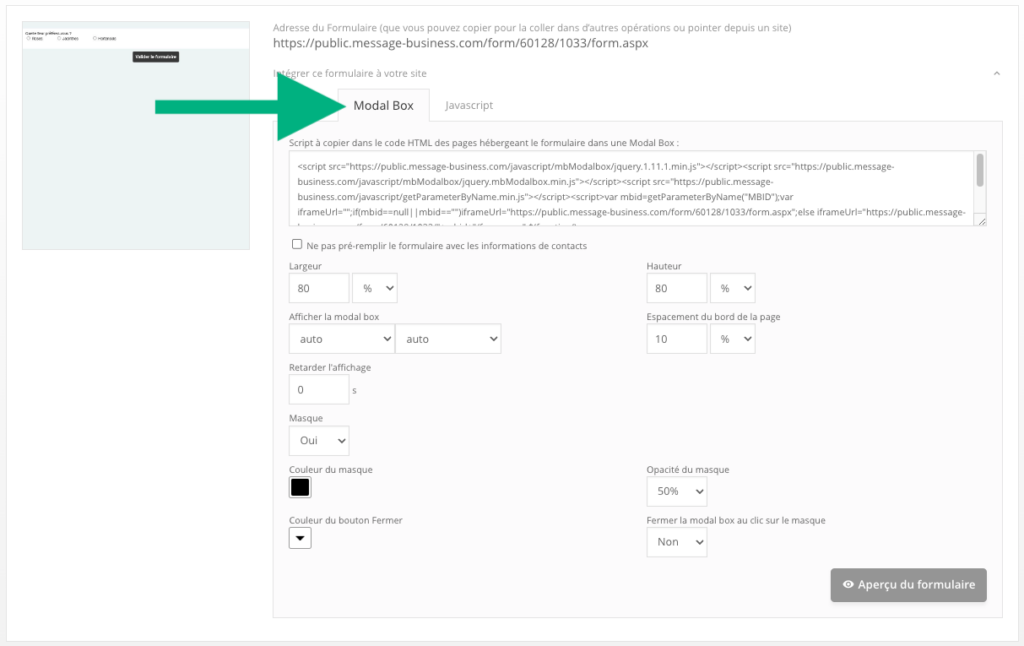Click the form preview thumbnail
Viewport: 1024px width, 646px height.
[x=136, y=135]
